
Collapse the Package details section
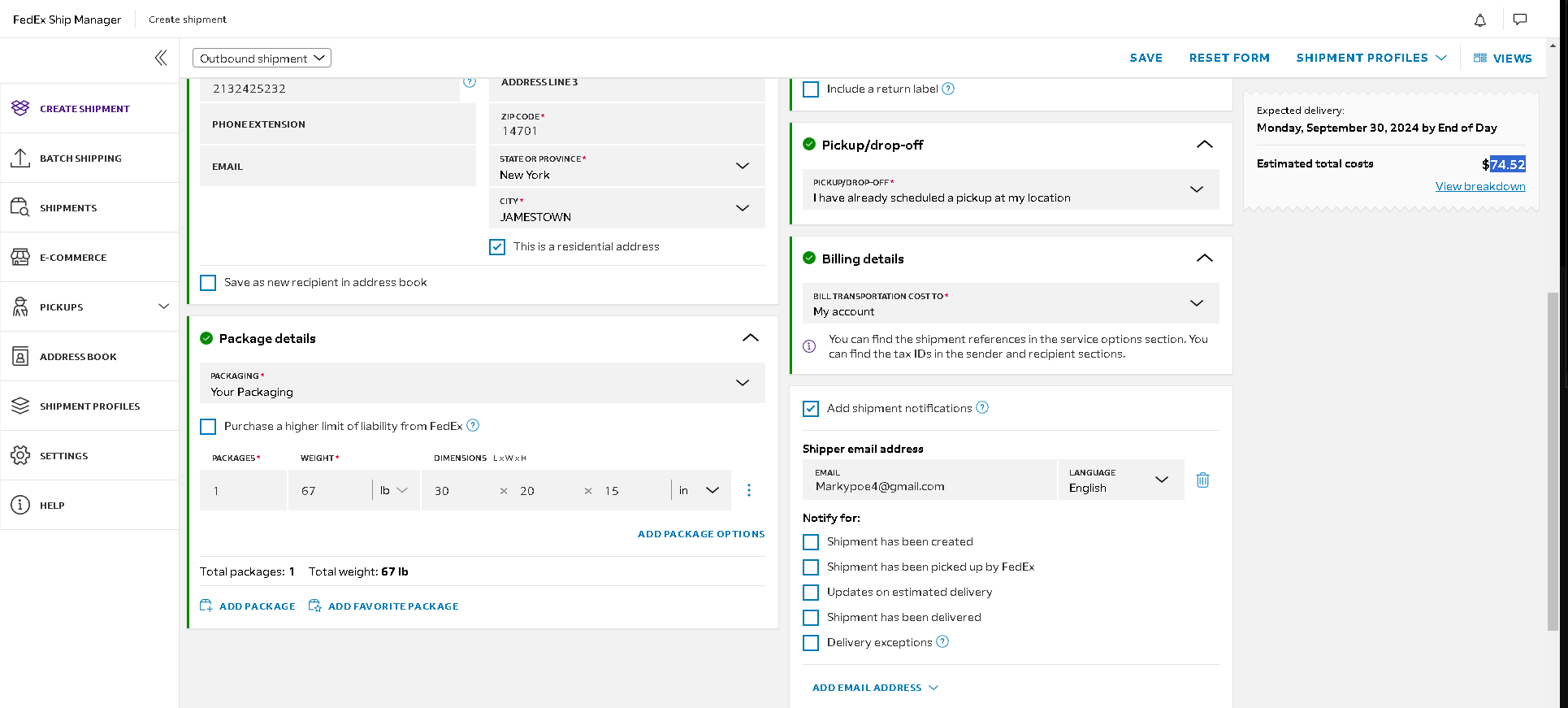751,338
